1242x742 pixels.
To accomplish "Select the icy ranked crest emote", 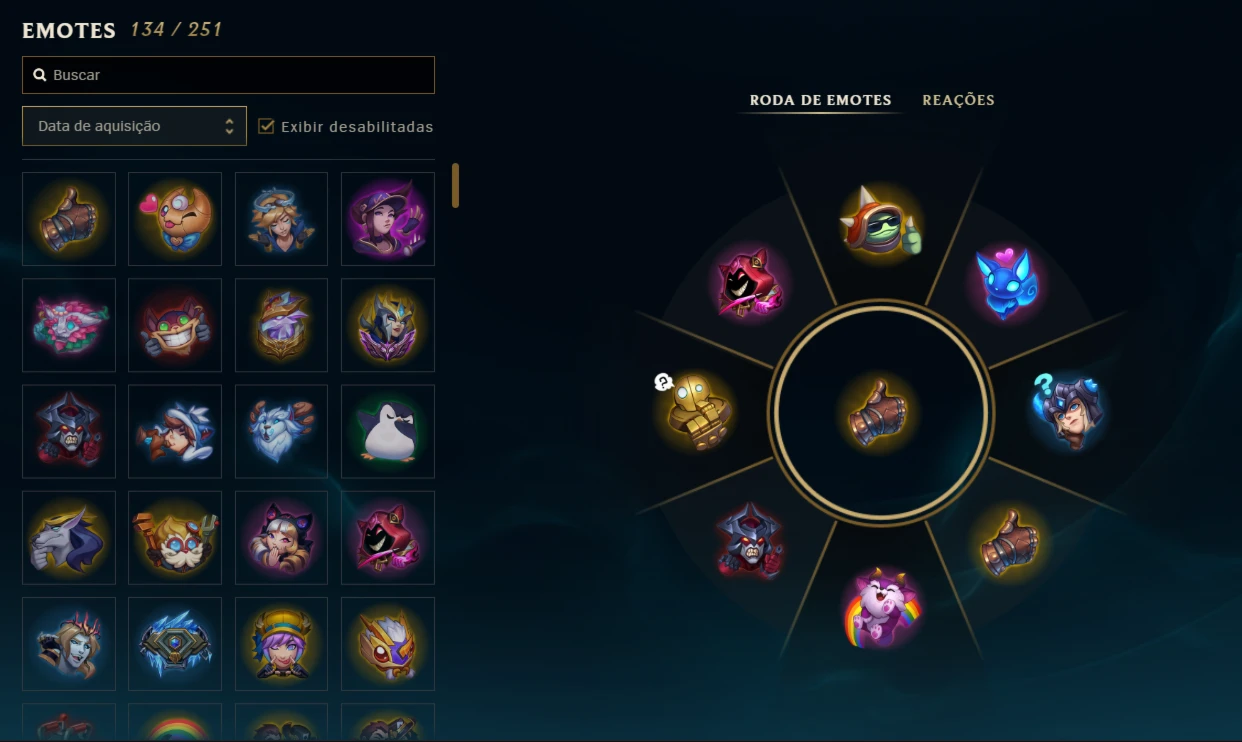I will click(175, 644).
